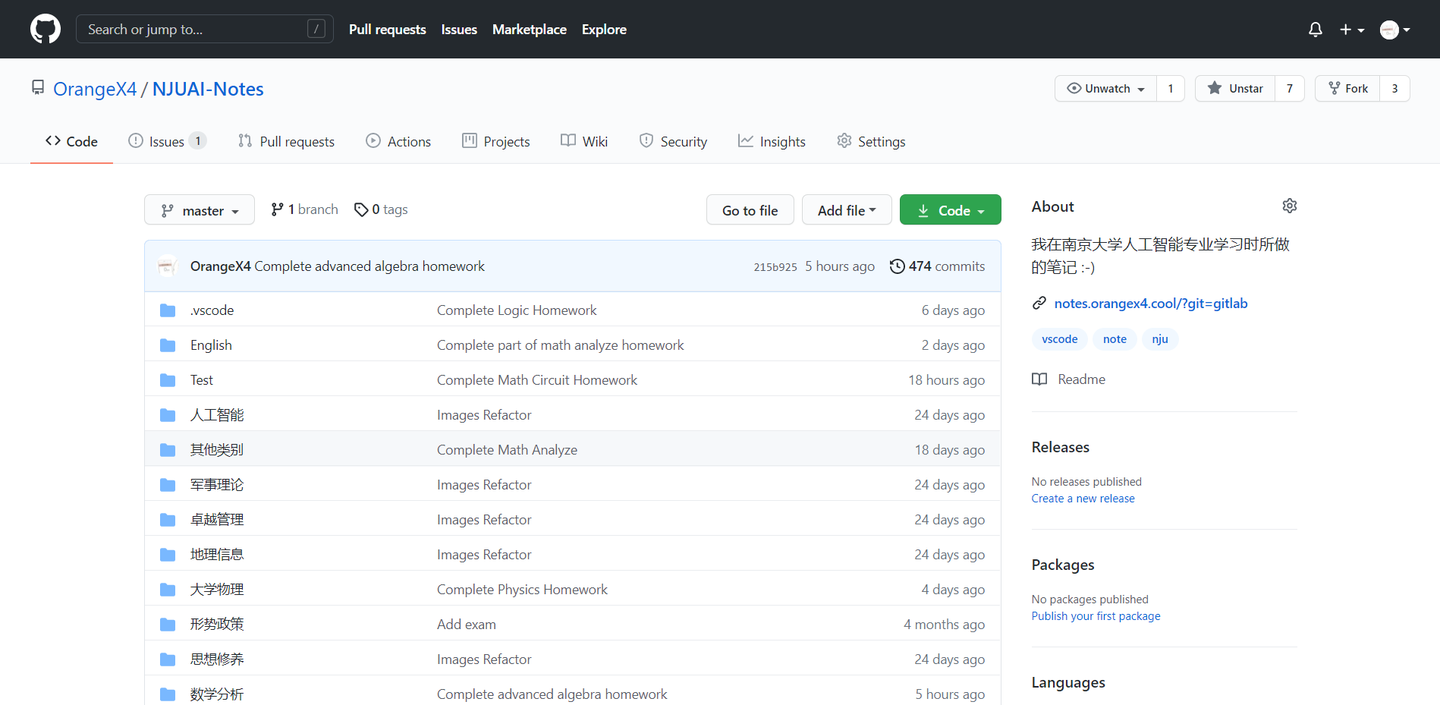Viewport: 1440px width, 705px height.
Task: Select the vscode topic tag
Action: 1059,339
